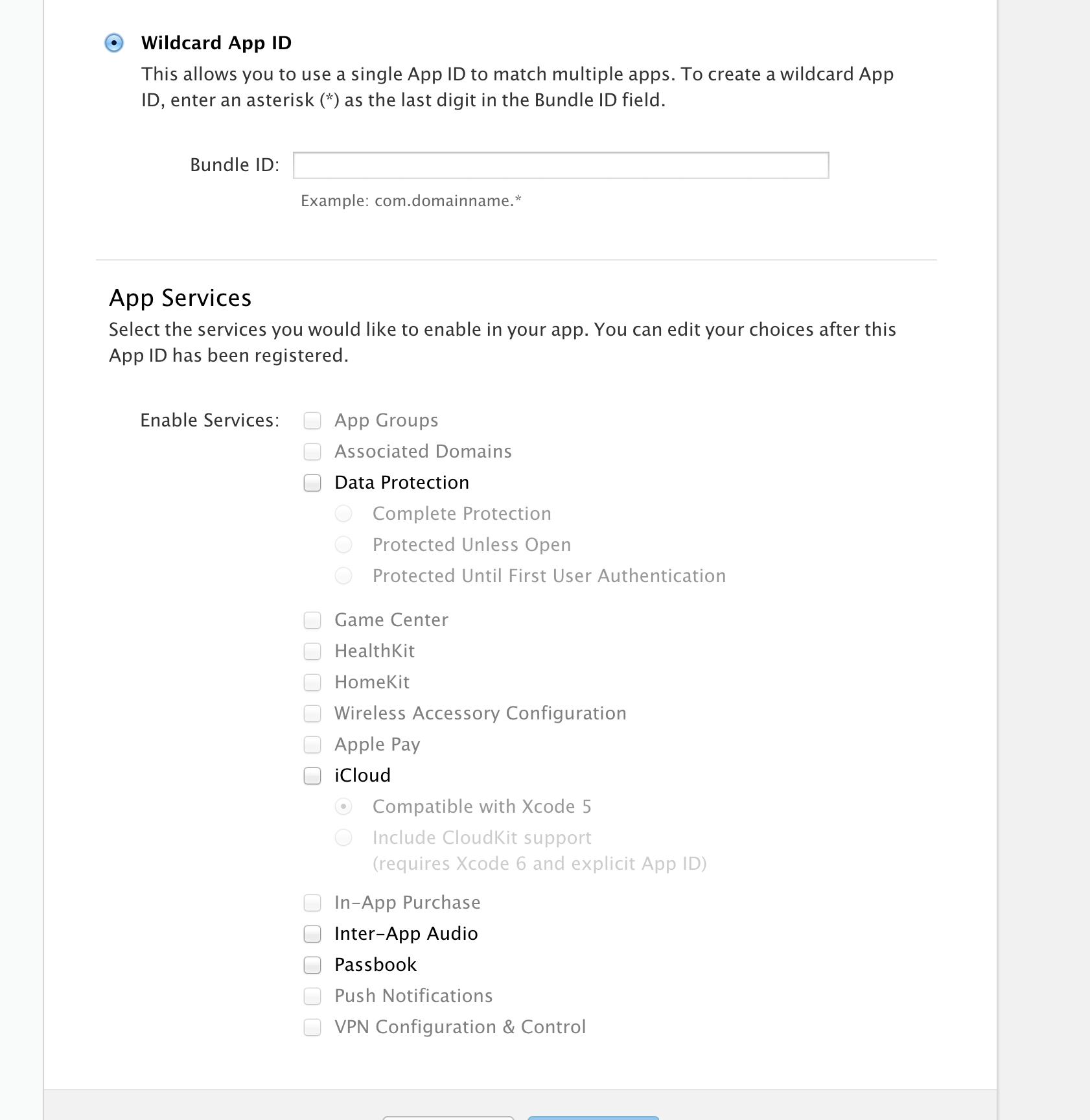Tick the HealthKit checkbox
The height and width of the screenshot is (1120, 1090).
tap(312, 651)
